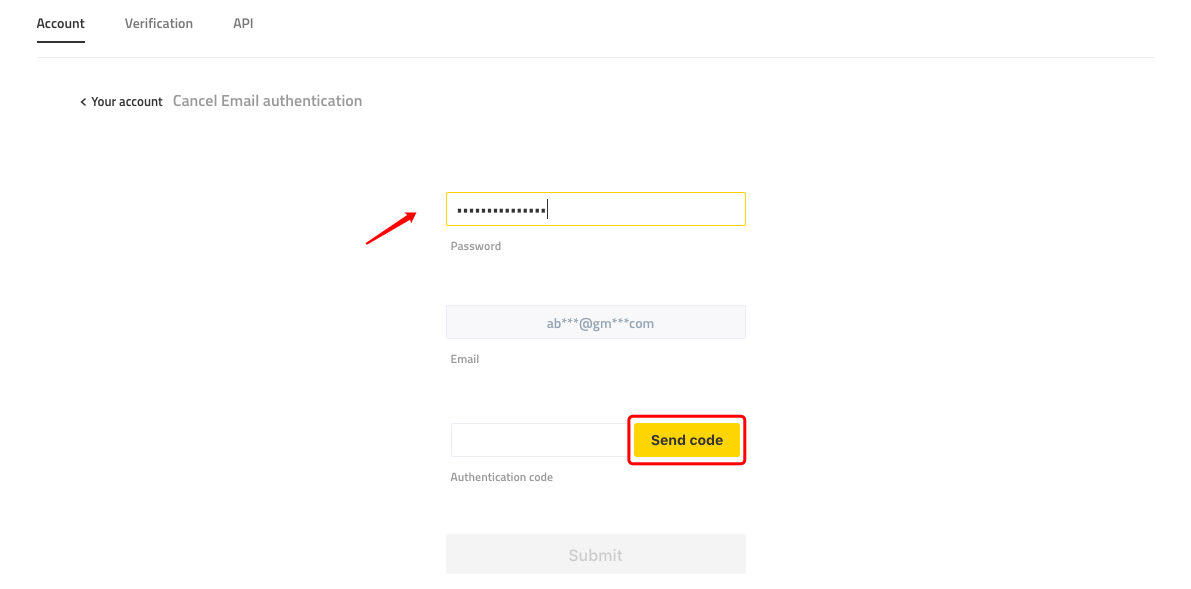The image size is (1191, 589).
Task: Click into the Authentication code field
Action: pos(540,440)
